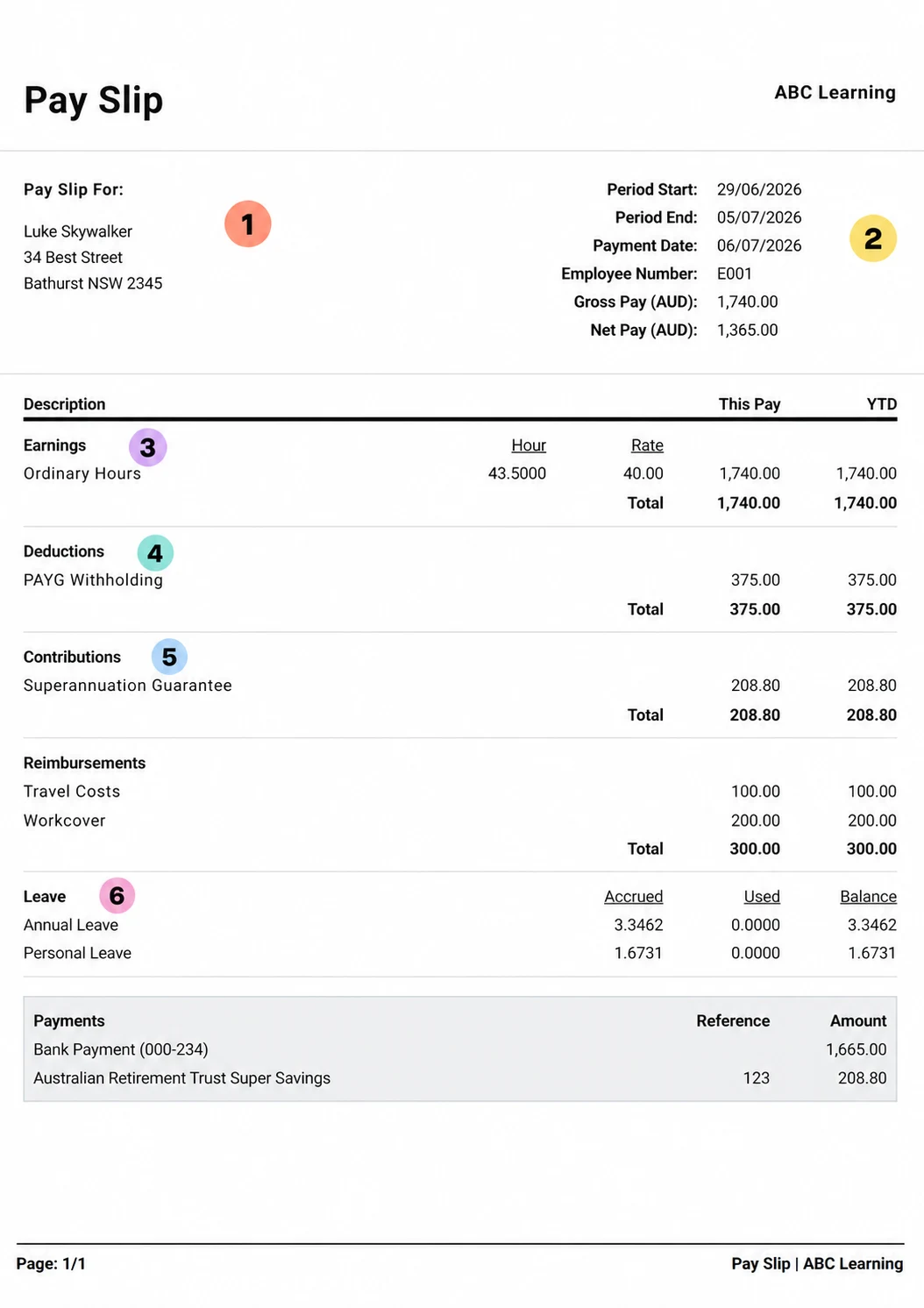Click the Period Start date 29/06/2026
The width and height of the screenshot is (924, 1308).
[x=759, y=189]
